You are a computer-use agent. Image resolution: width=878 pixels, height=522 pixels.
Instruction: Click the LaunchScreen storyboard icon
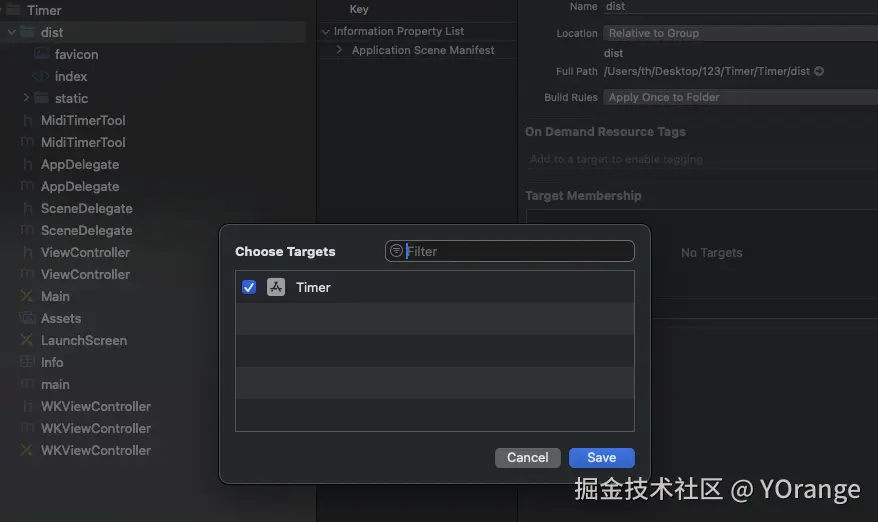pyautogui.click(x=26, y=340)
